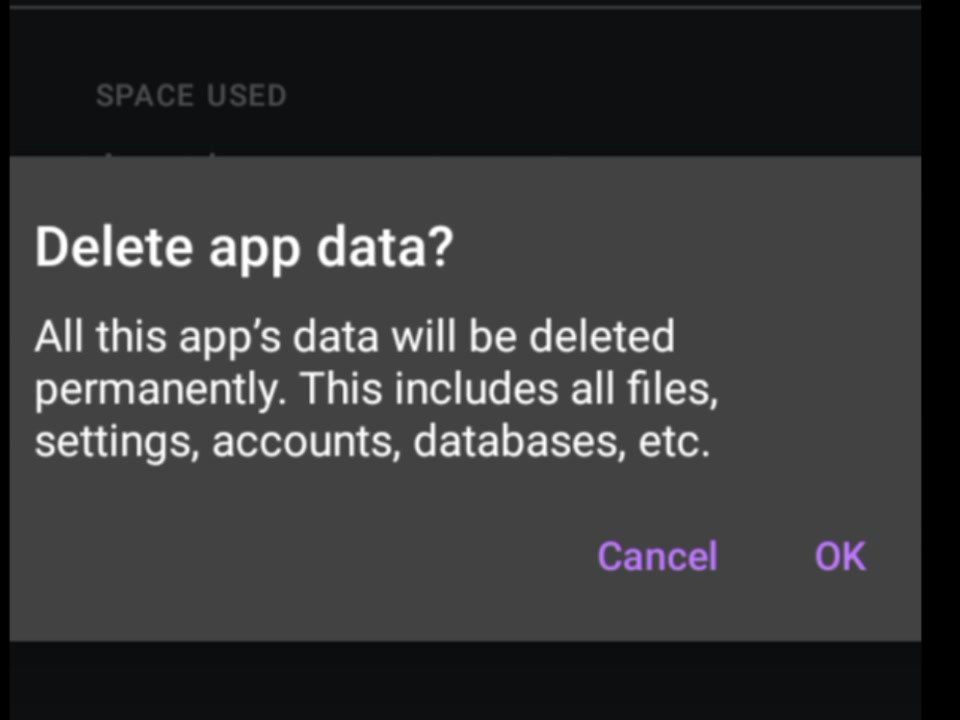Click the "SPACE USED" section header

click(x=191, y=96)
